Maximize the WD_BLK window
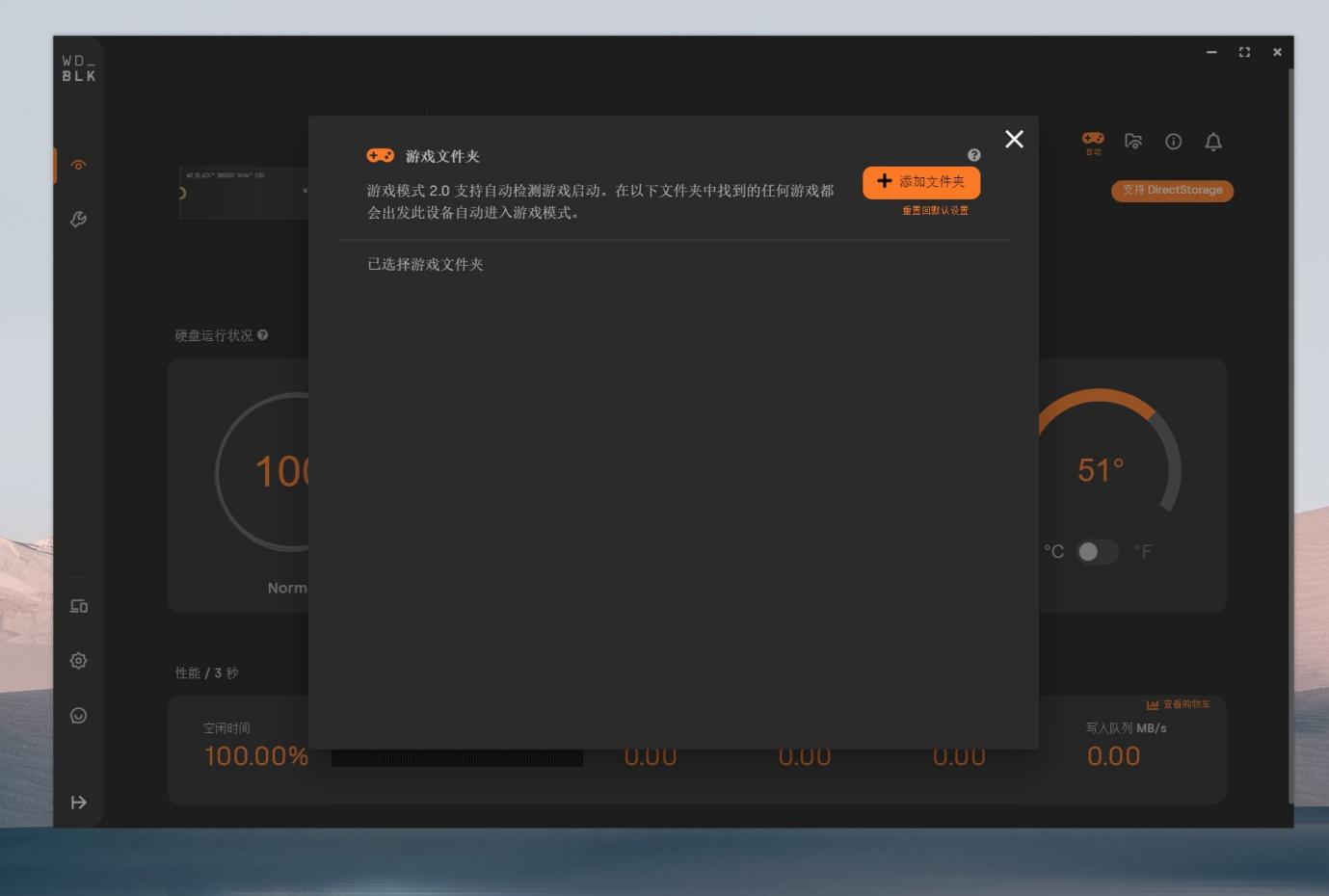 (1244, 52)
